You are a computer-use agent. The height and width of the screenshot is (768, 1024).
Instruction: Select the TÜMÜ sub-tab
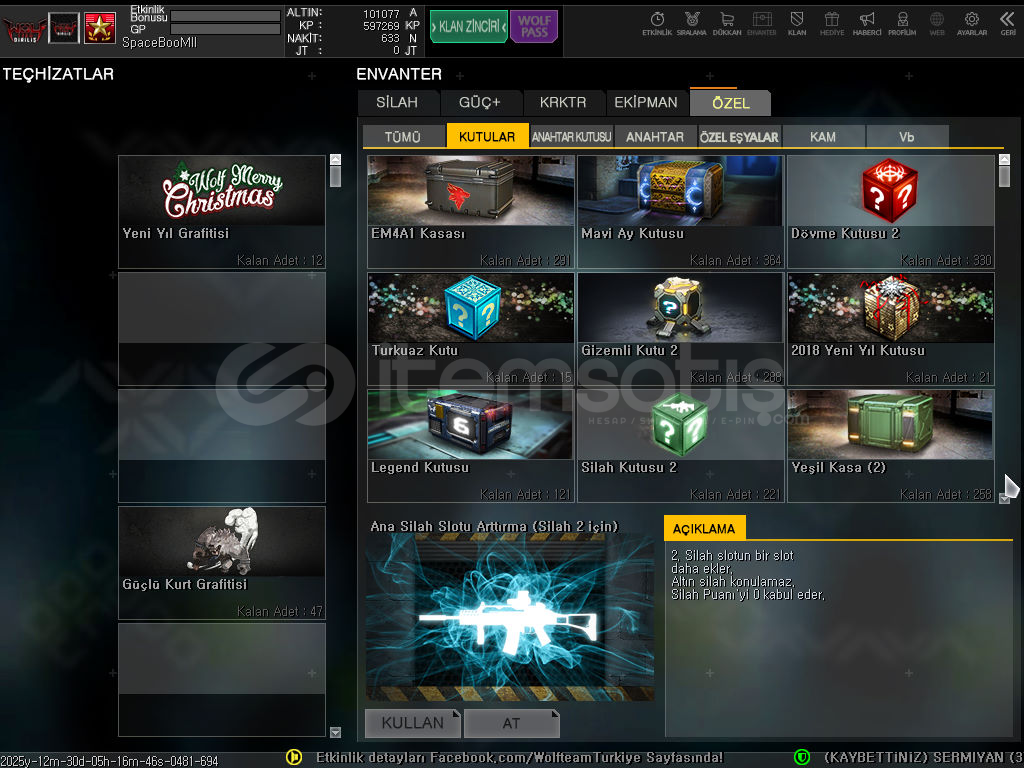point(403,136)
